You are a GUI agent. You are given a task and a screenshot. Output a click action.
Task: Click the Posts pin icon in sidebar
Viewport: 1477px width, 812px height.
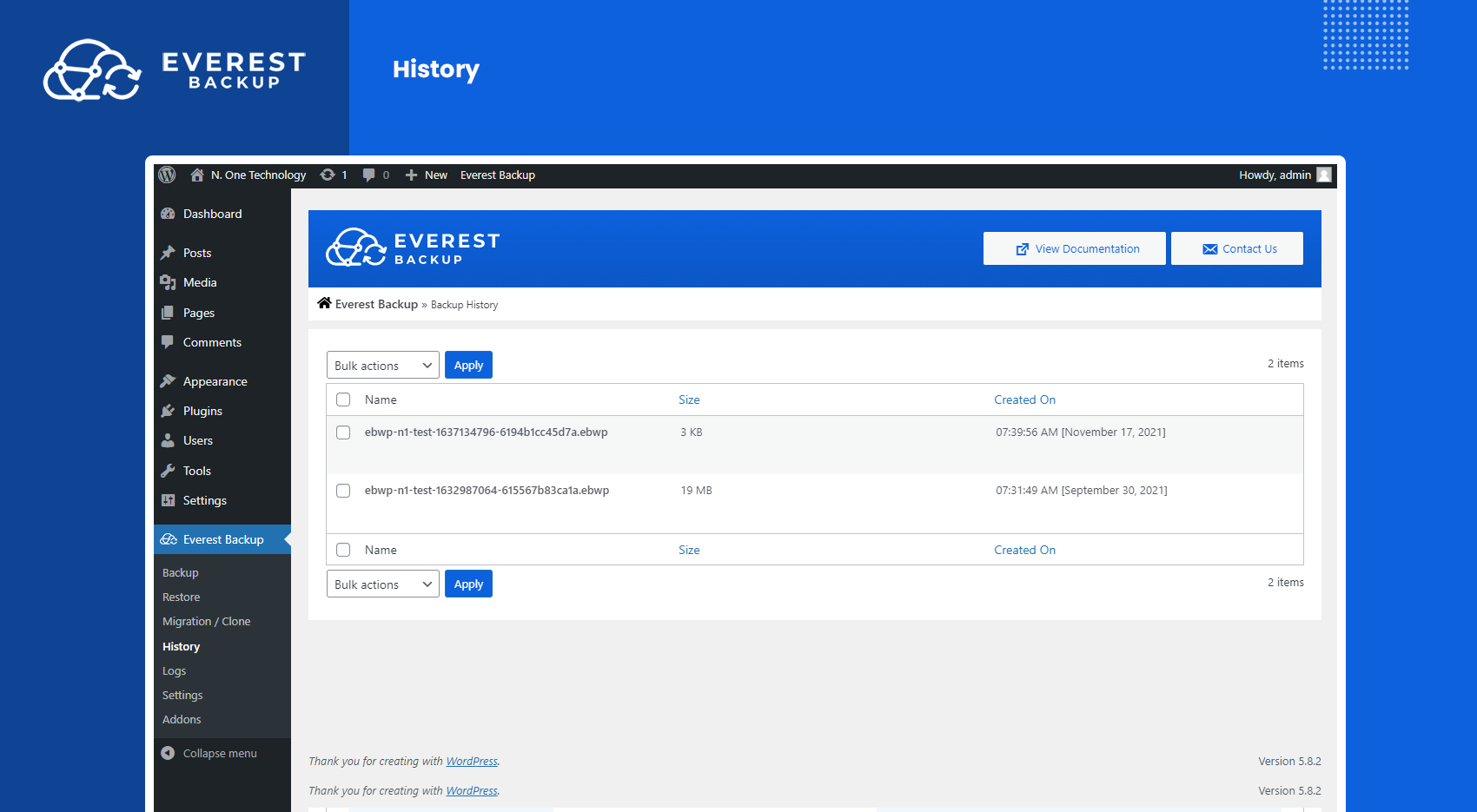pyautogui.click(x=169, y=253)
